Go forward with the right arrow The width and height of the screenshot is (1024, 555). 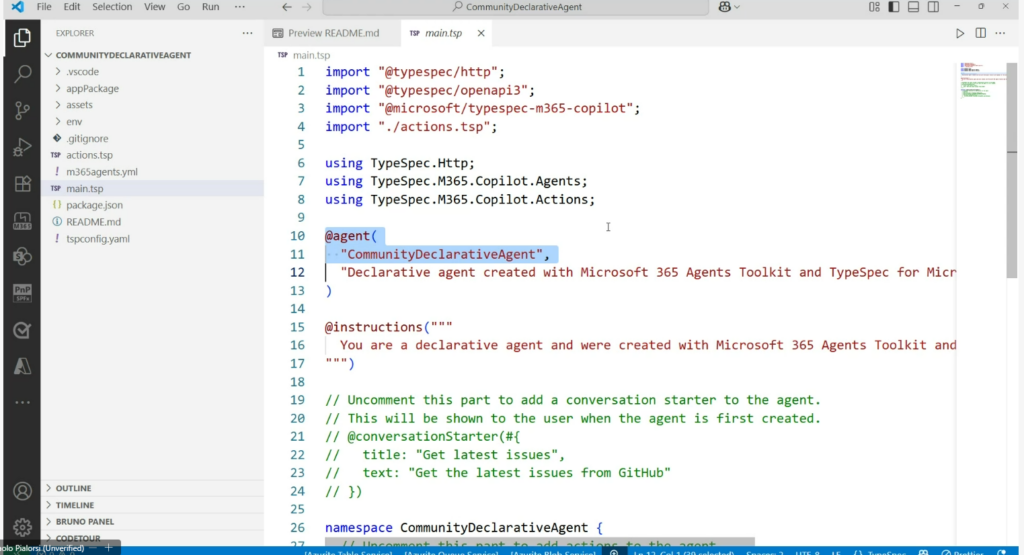tap(307, 7)
